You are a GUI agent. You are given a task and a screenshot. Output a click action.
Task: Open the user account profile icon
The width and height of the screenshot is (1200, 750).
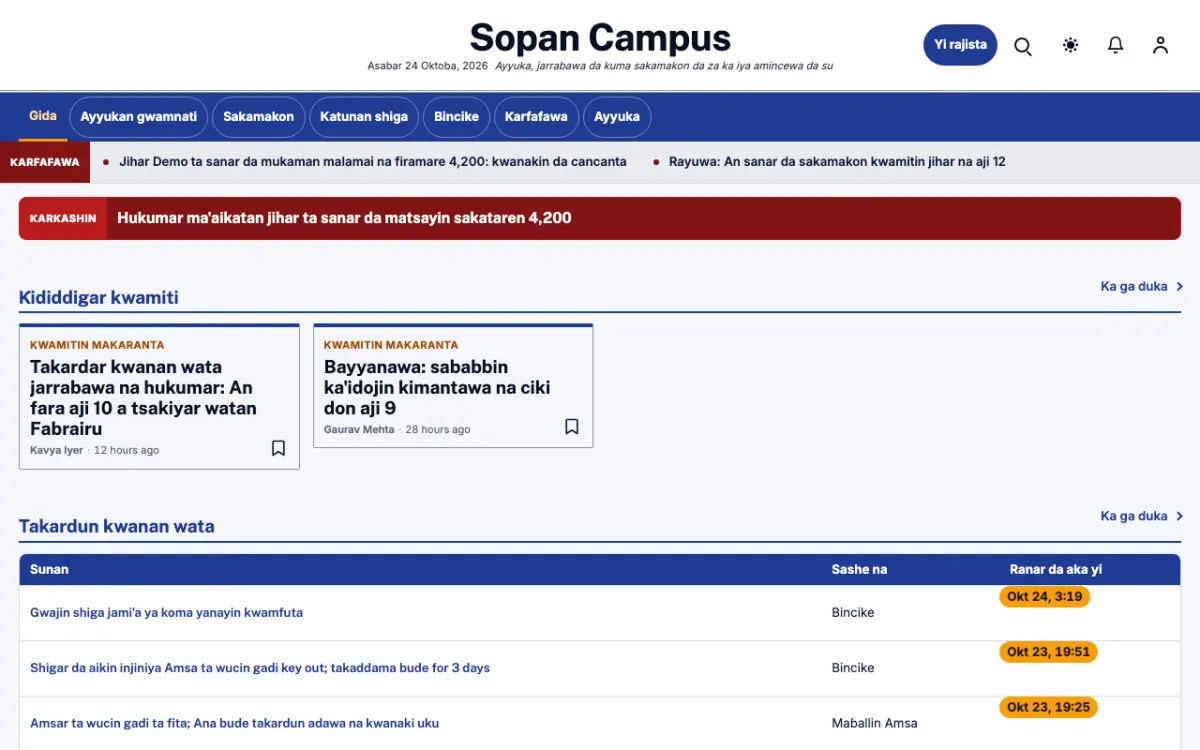pos(1160,45)
